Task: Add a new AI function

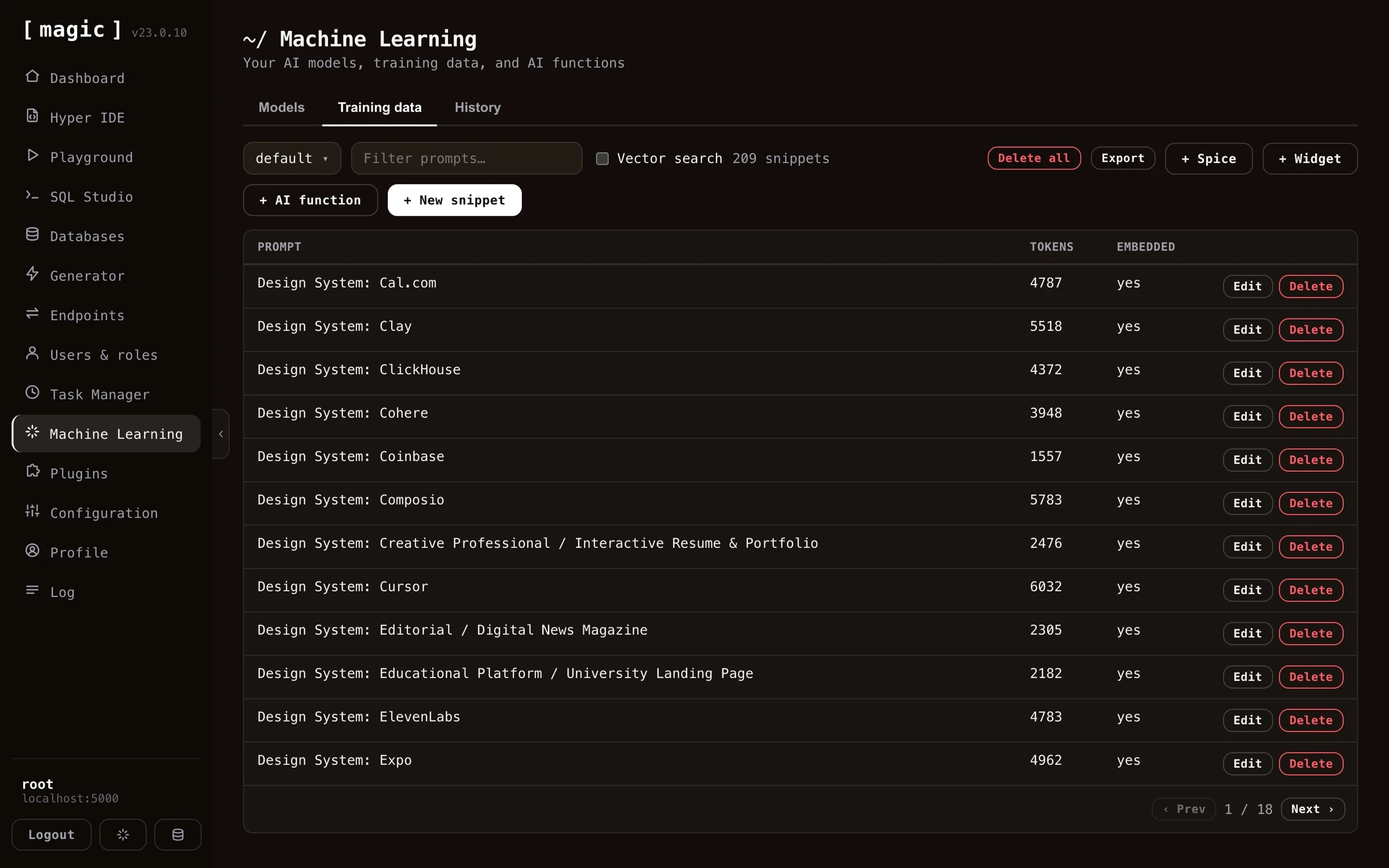Action: click(x=310, y=200)
